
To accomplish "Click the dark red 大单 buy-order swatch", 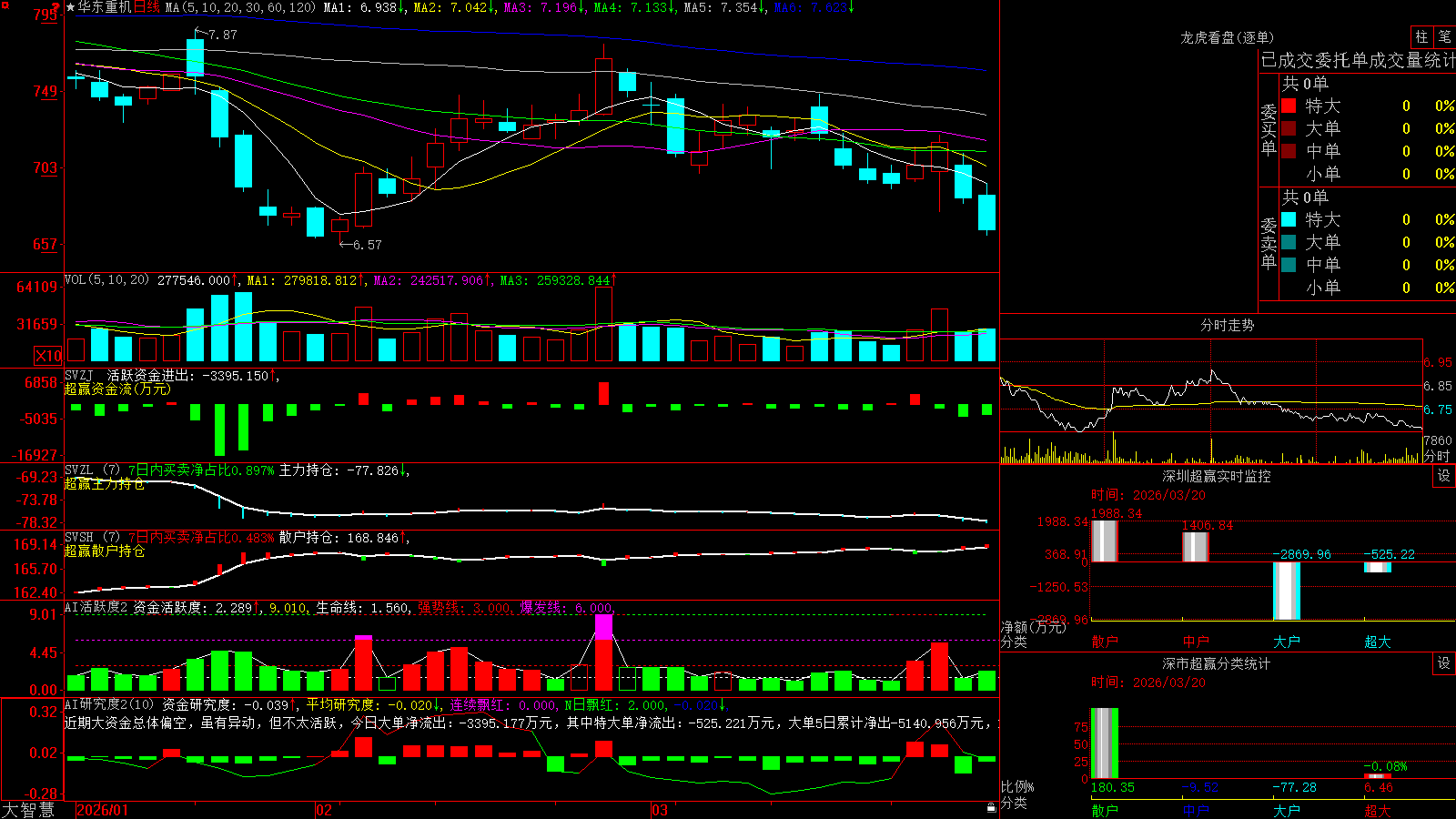I will pyautogui.click(x=1289, y=128).
